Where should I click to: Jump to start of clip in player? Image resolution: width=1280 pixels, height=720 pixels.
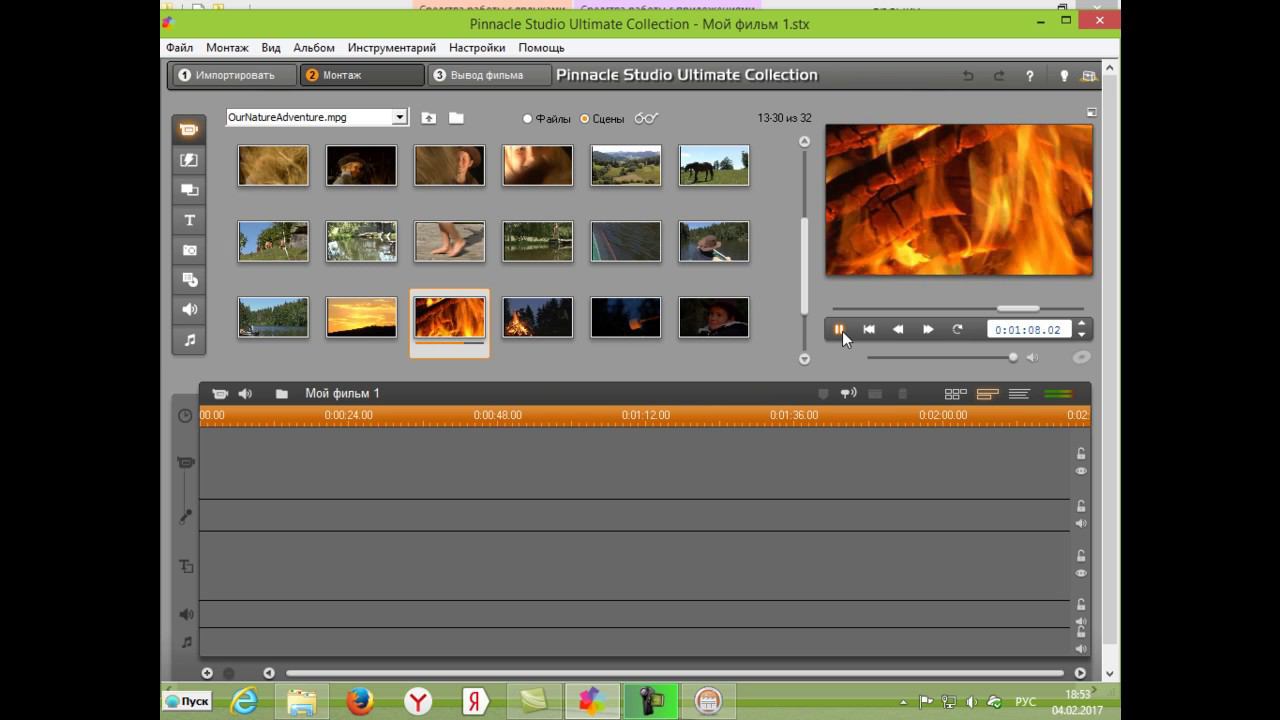coord(869,329)
